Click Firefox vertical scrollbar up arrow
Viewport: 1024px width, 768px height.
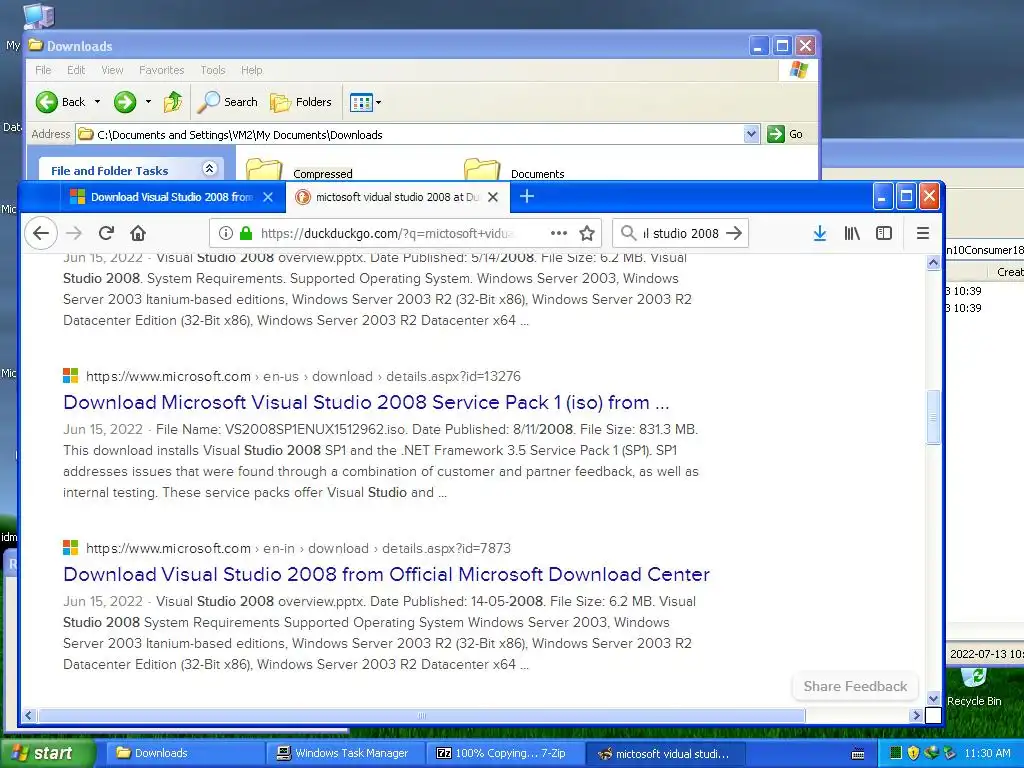[x=933, y=263]
